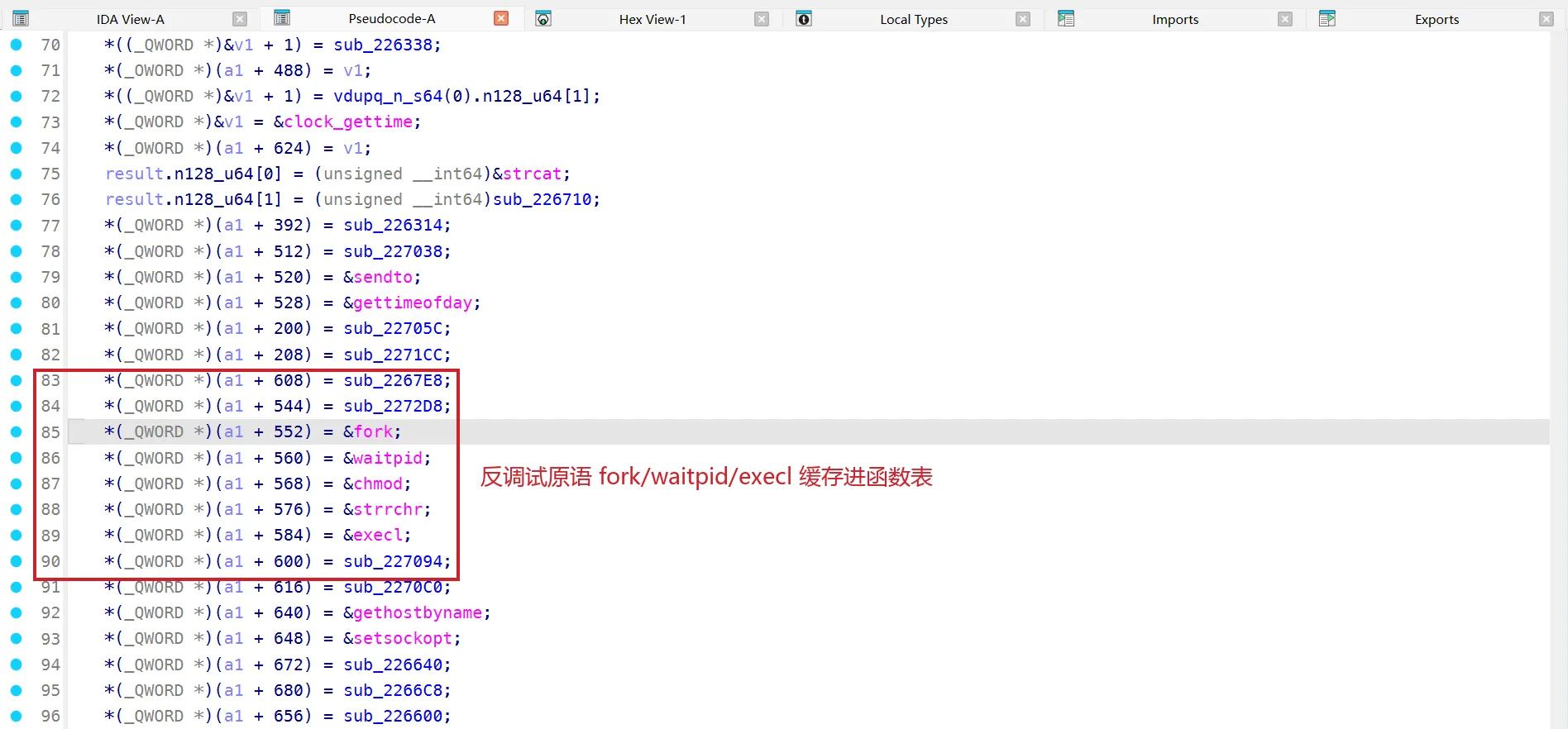The width and height of the screenshot is (1568, 729).
Task: Click the IDA View-A tab icon
Action: pyautogui.click(x=21, y=18)
